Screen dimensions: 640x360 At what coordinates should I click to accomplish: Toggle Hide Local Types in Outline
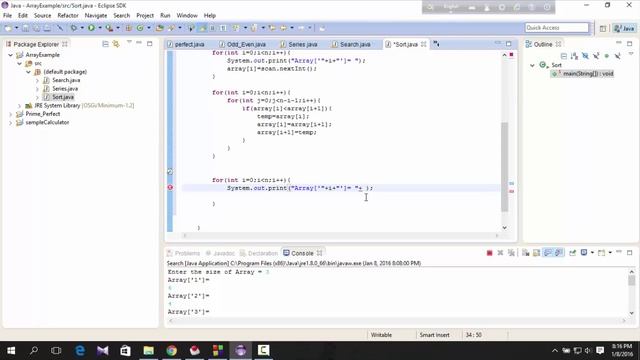pos(618,56)
